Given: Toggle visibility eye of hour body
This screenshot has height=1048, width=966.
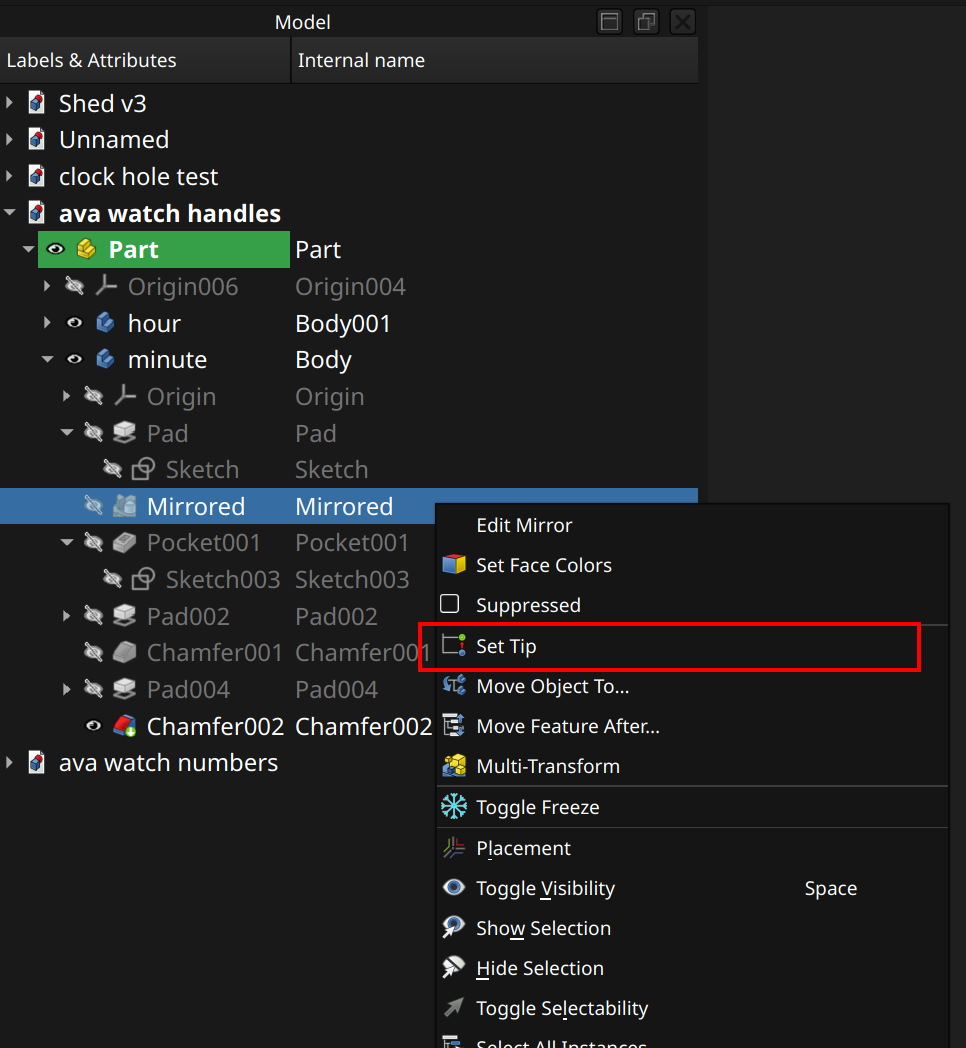Looking at the screenshot, I should [x=74, y=323].
